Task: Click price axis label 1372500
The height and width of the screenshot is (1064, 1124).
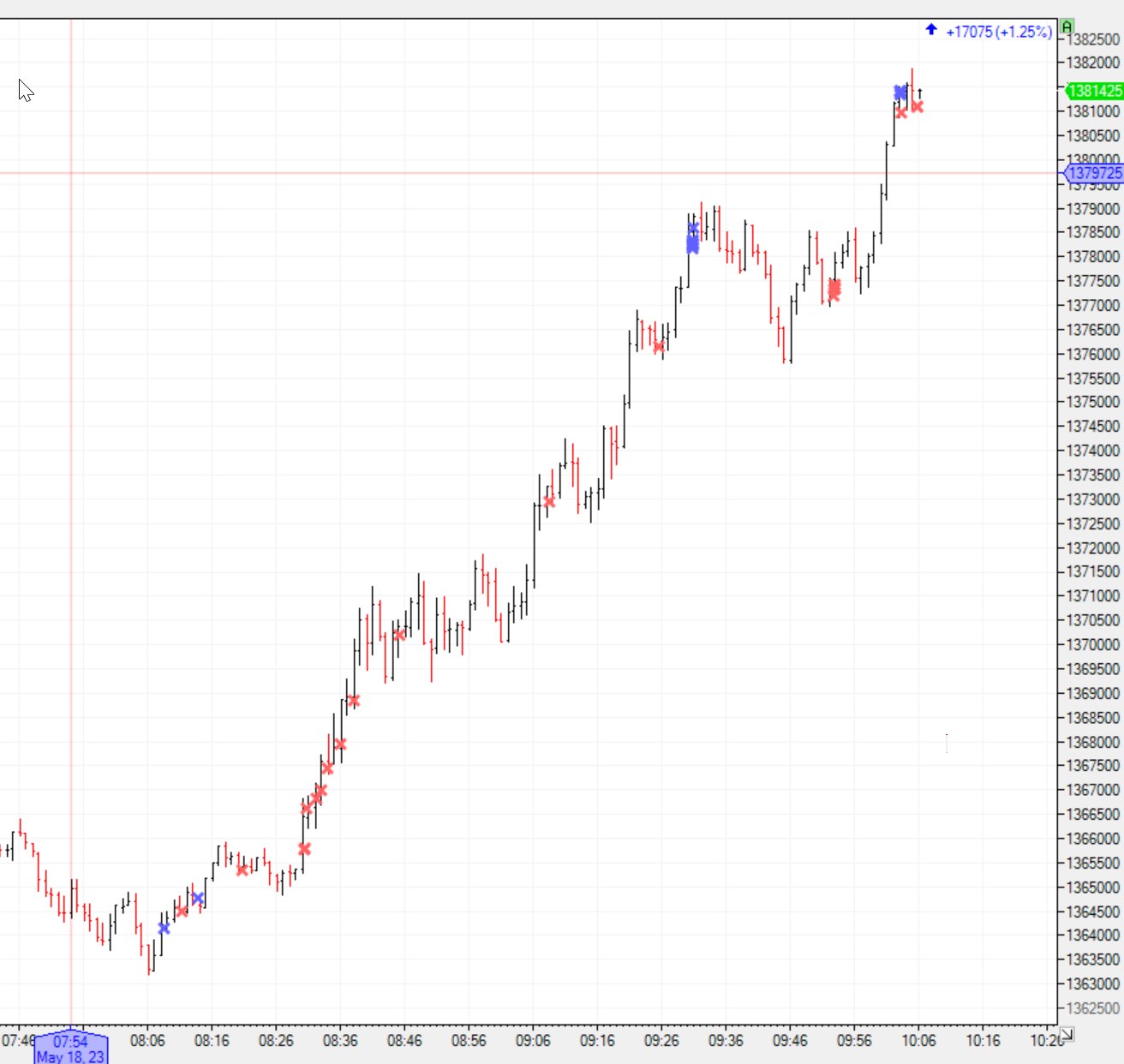Action: (x=1093, y=523)
